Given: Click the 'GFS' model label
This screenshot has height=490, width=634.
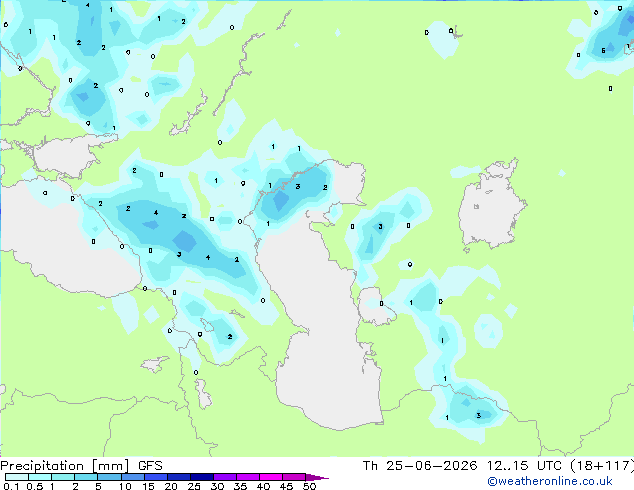Looking at the screenshot, I should click(x=150, y=466).
